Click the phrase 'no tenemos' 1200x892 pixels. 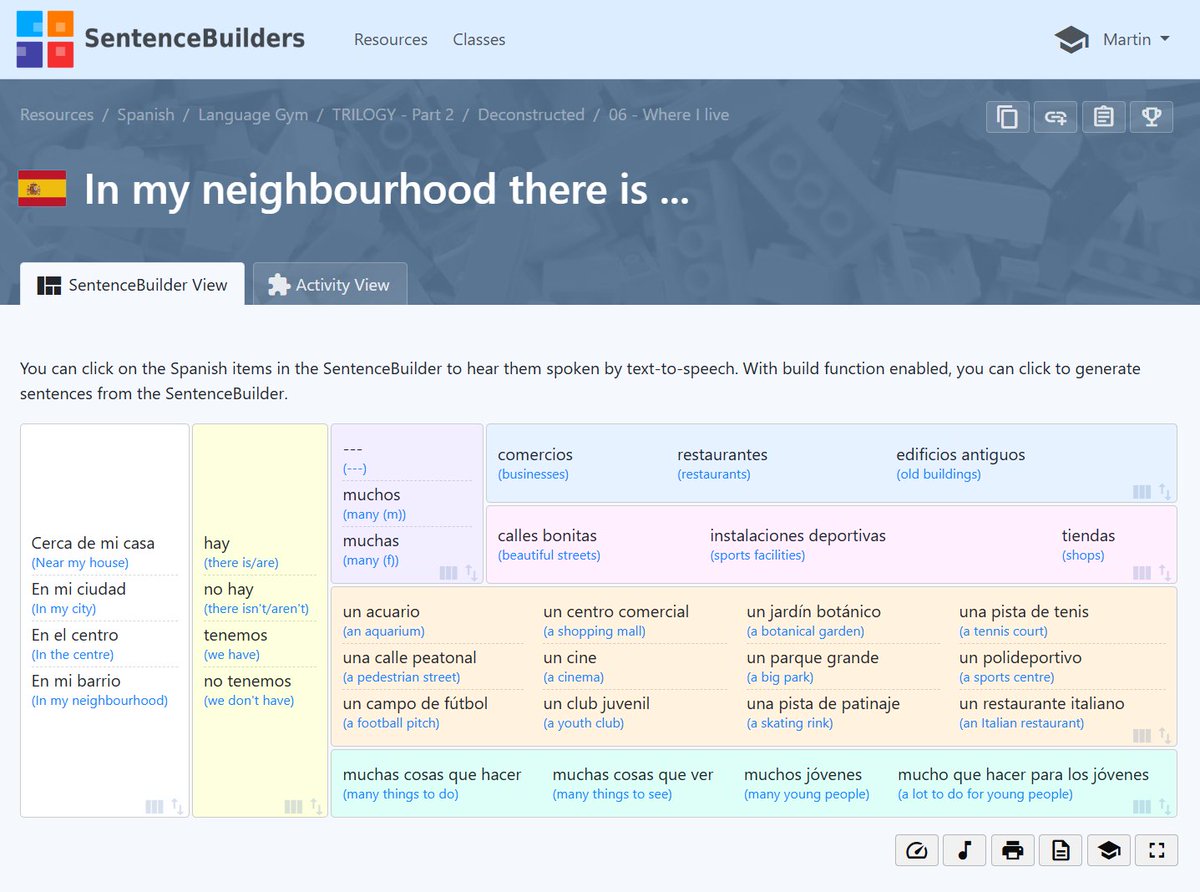point(248,681)
